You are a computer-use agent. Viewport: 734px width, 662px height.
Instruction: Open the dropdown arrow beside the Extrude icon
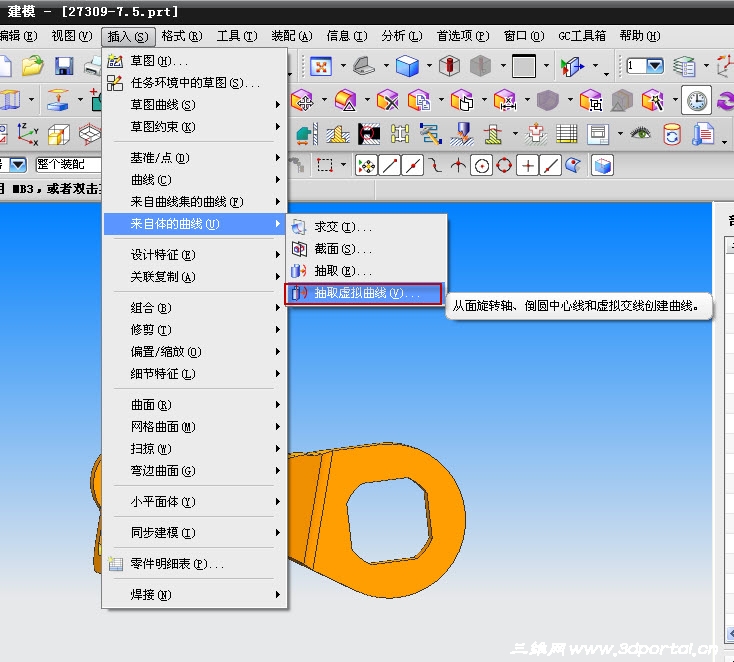coord(81,100)
